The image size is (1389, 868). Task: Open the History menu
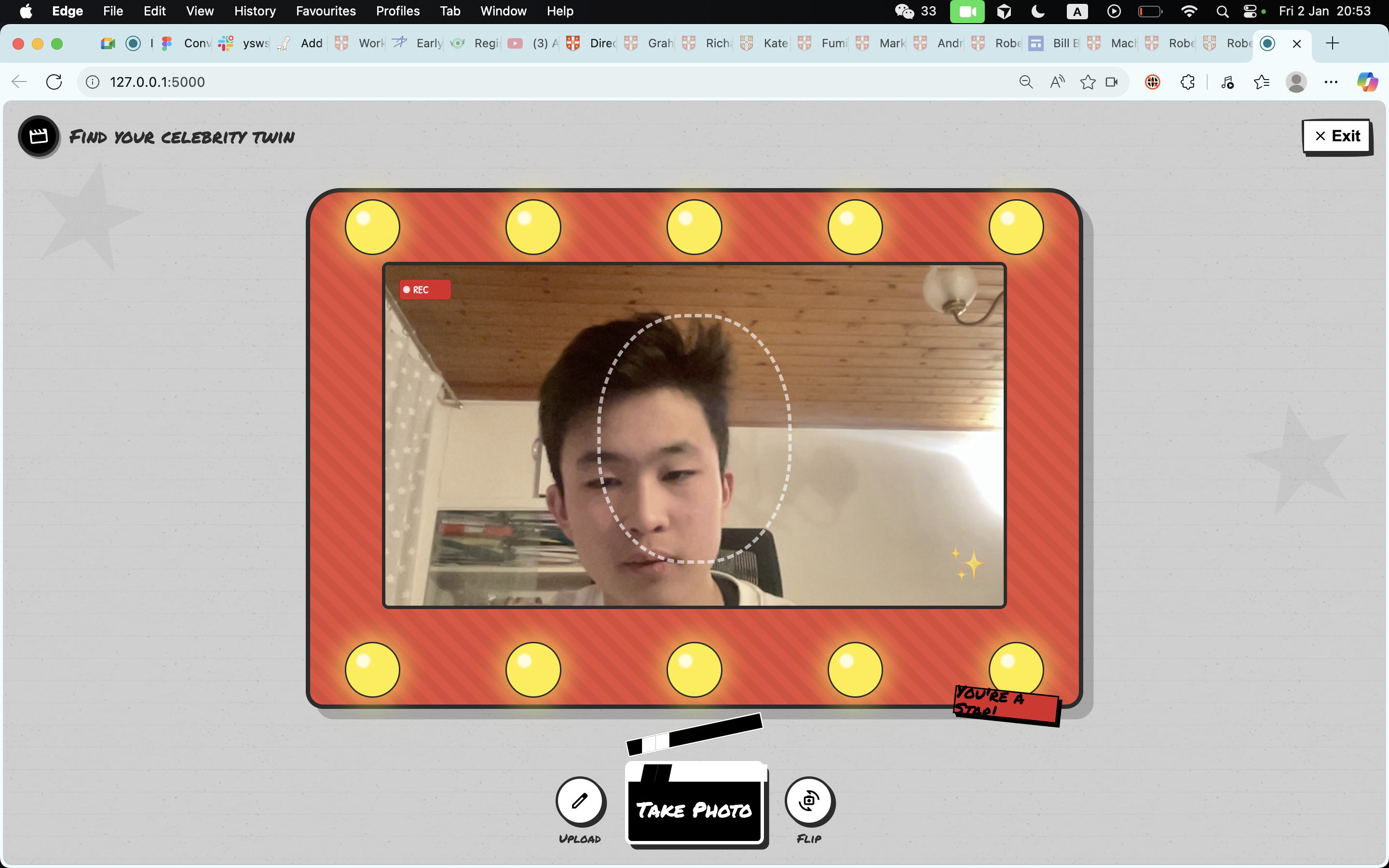coord(255,12)
